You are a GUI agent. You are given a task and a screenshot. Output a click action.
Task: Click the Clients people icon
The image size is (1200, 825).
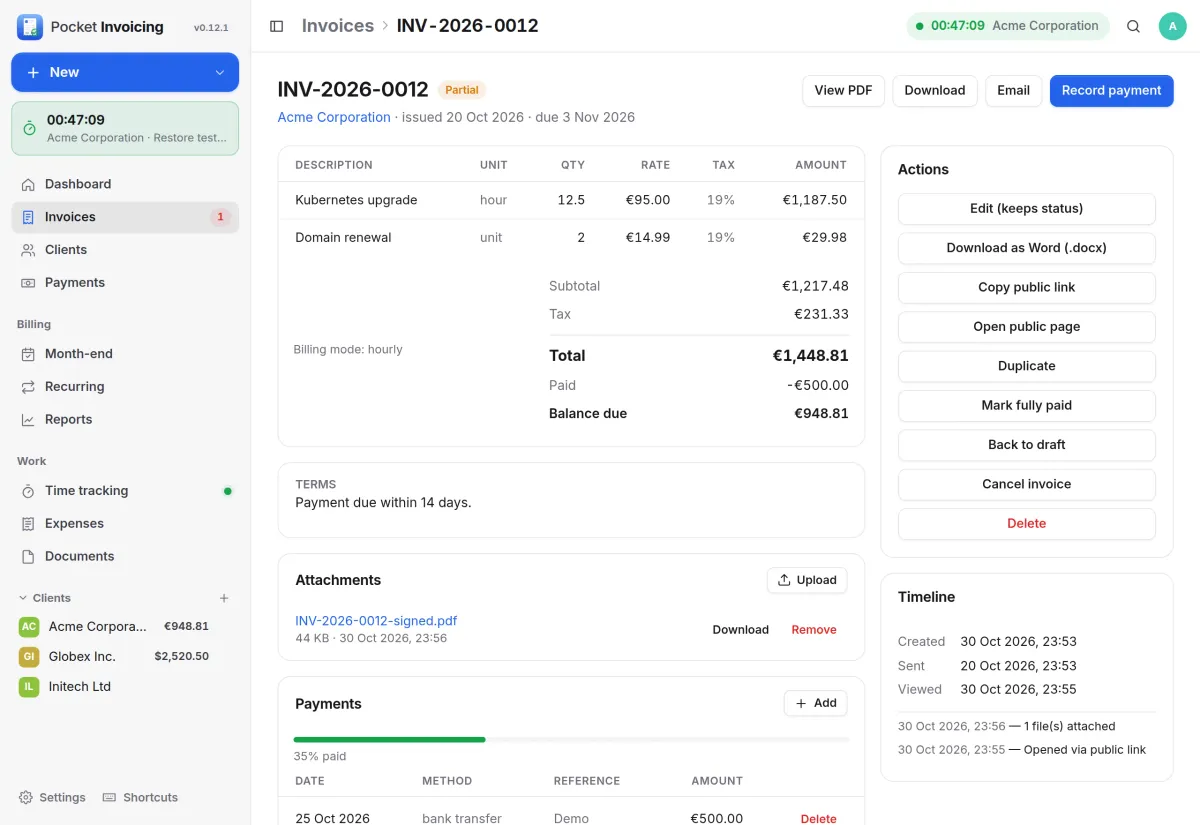29,250
